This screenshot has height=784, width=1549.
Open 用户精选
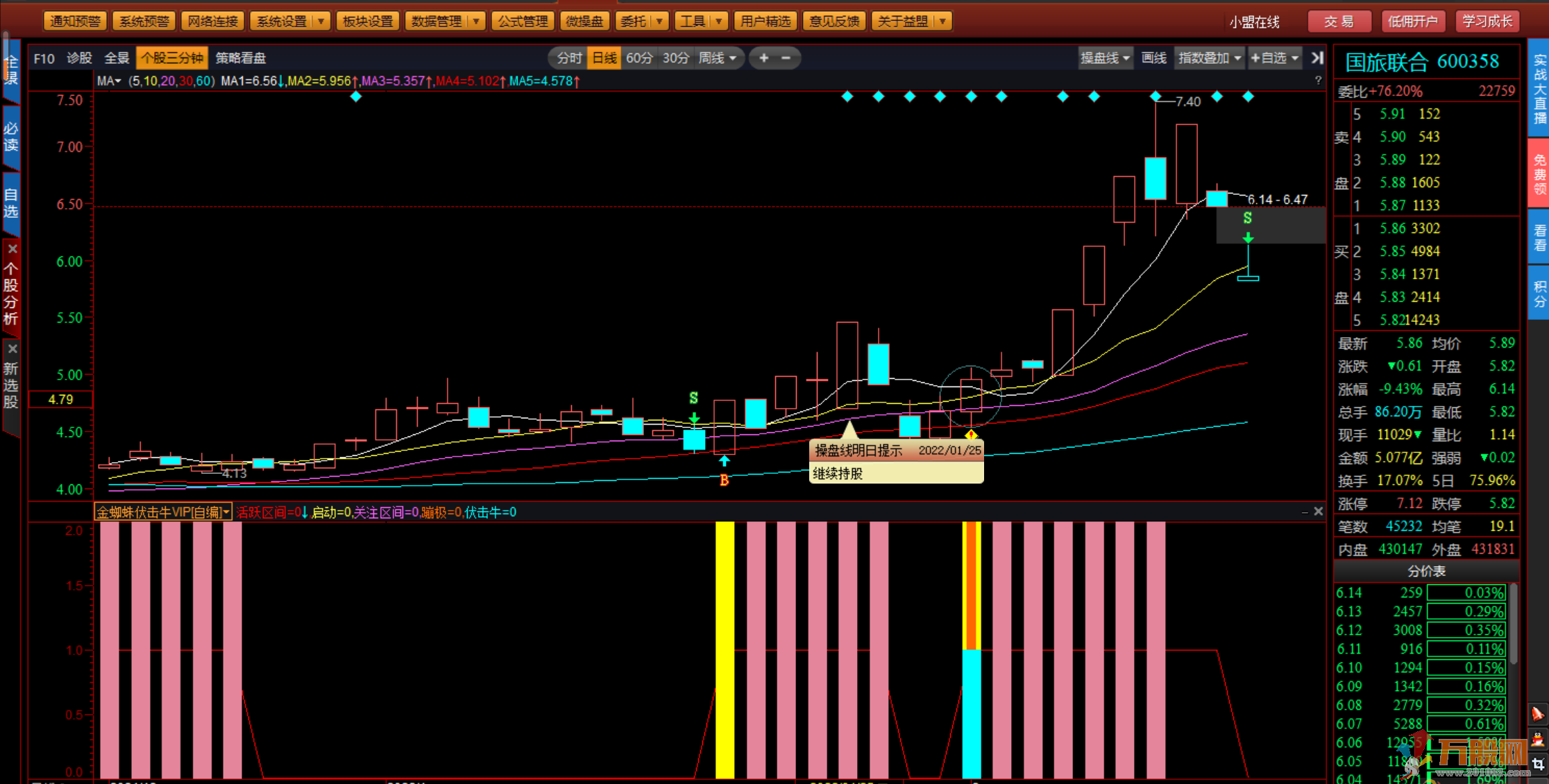pyautogui.click(x=765, y=22)
